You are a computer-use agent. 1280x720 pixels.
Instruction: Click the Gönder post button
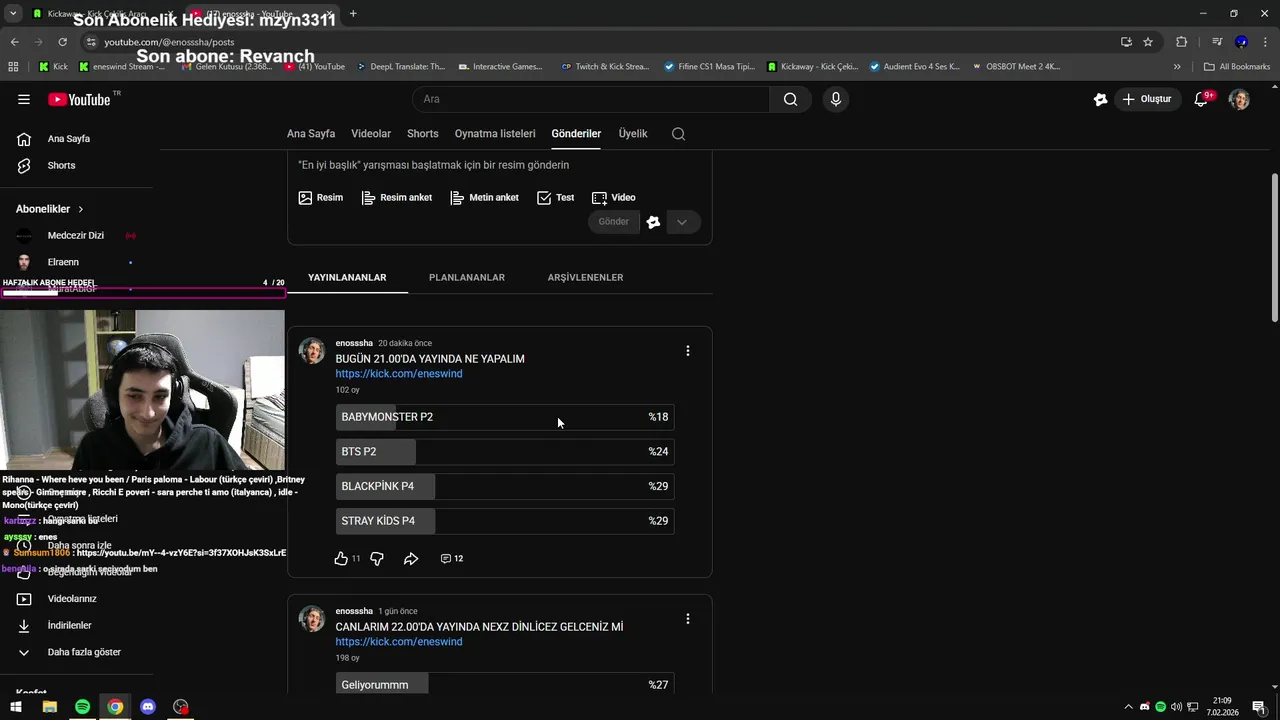tap(614, 222)
